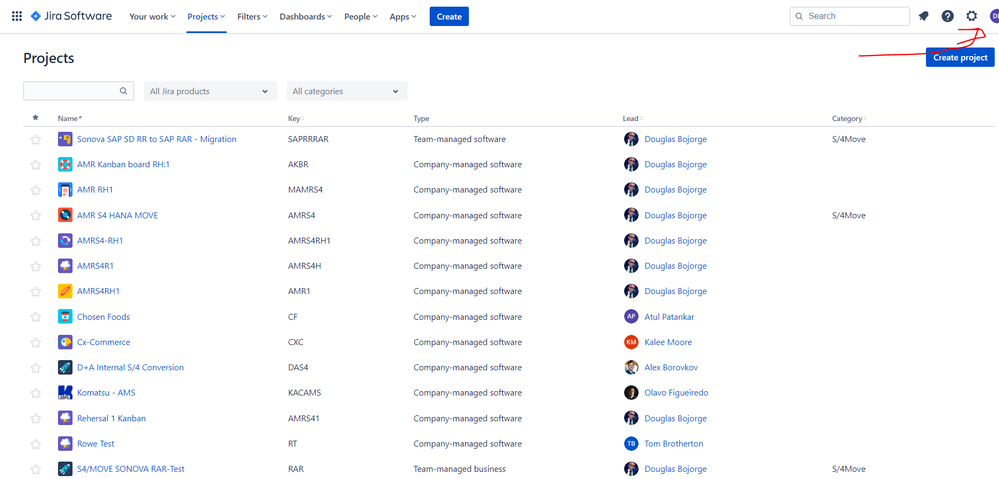Open Tom Brotherton's profile link

coord(674,443)
